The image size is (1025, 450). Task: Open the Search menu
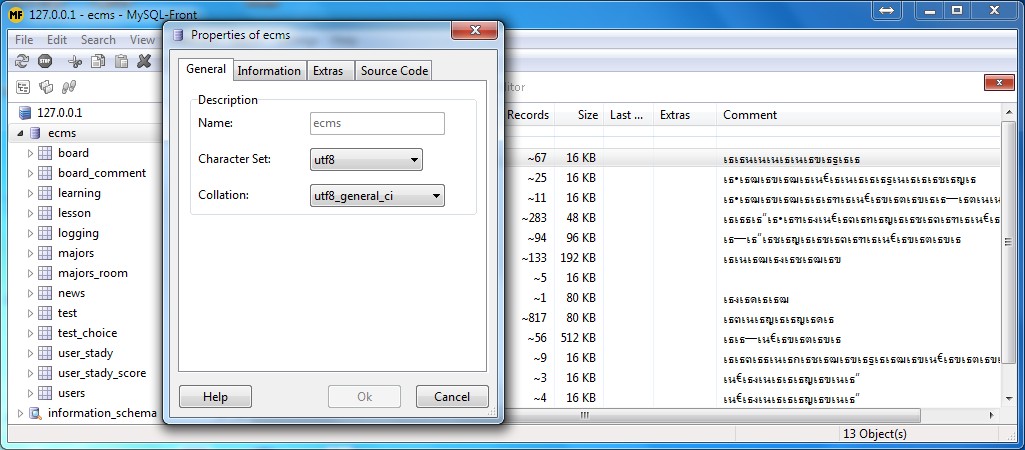pyautogui.click(x=98, y=40)
